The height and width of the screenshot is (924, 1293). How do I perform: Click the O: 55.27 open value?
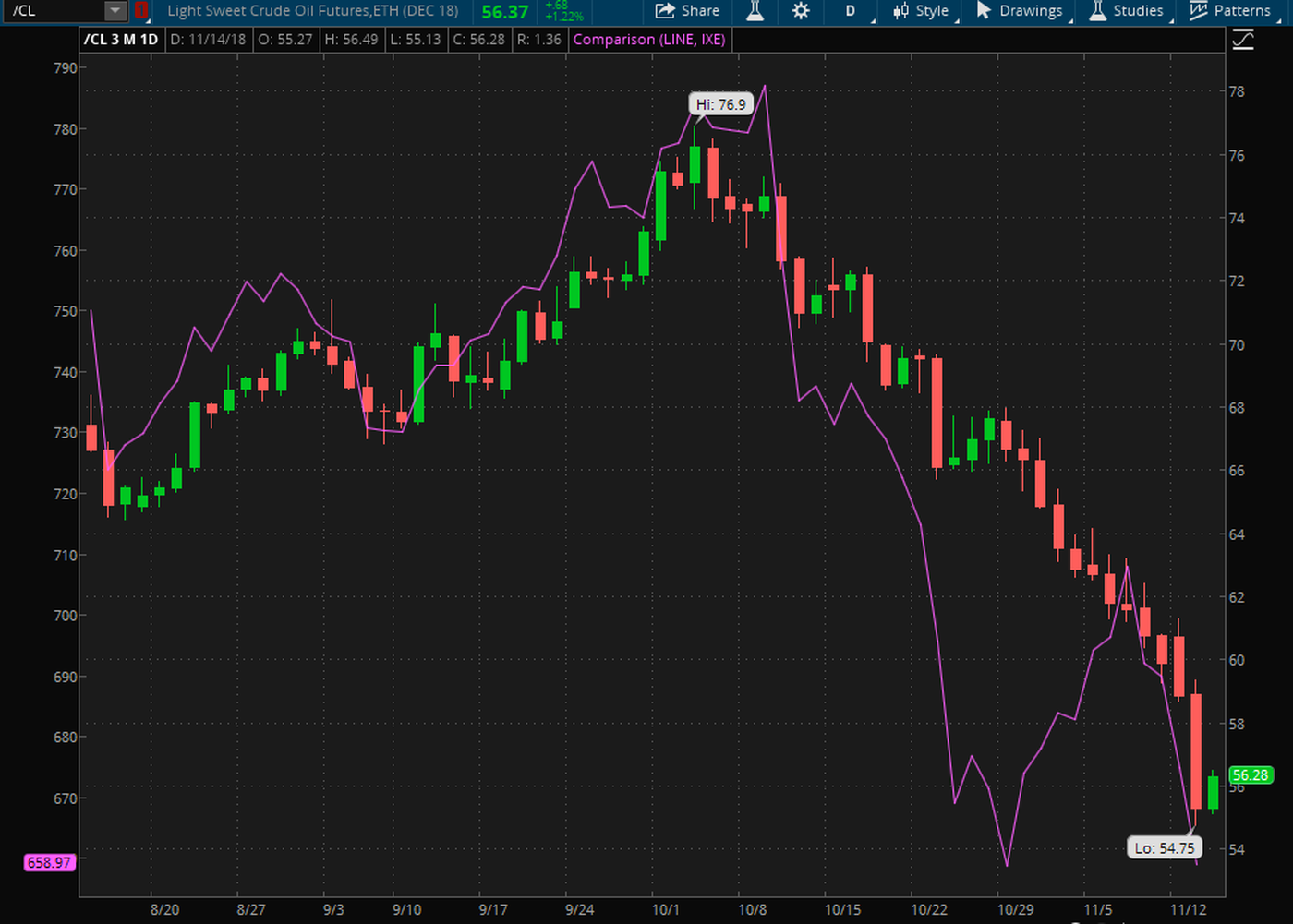point(285,40)
